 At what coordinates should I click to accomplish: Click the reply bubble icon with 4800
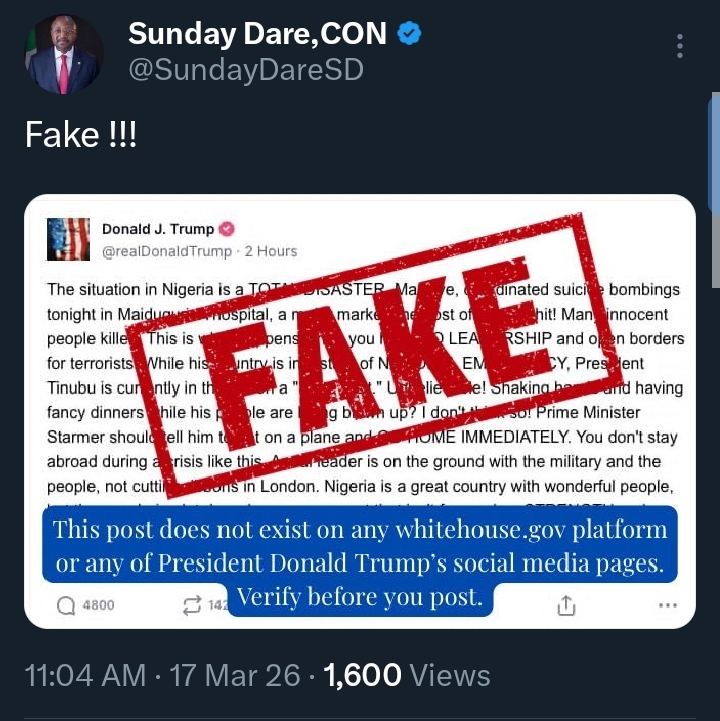click(x=68, y=604)
